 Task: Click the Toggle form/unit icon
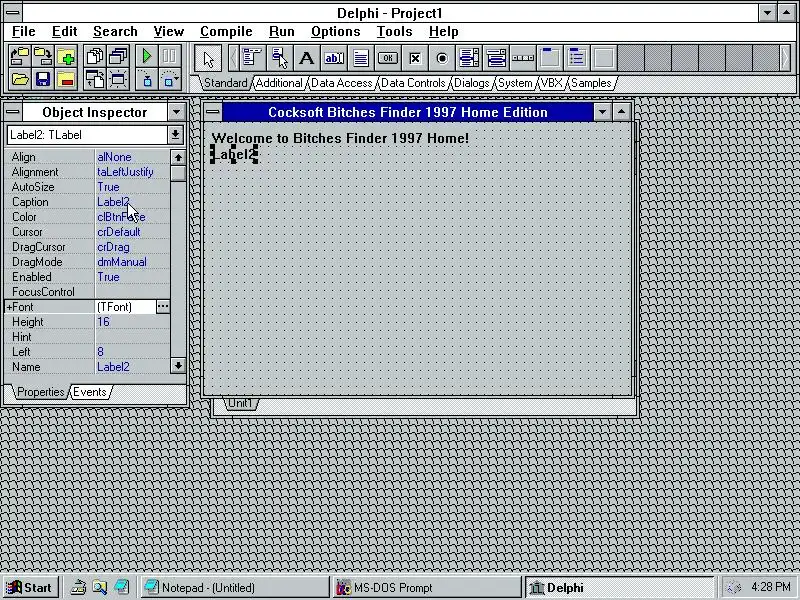(94, 80)
